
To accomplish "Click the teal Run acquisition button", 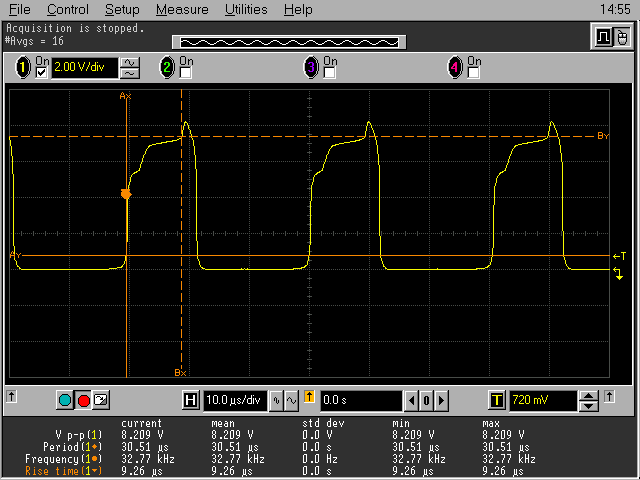I will pyautogui.click(x=65, y=400).
